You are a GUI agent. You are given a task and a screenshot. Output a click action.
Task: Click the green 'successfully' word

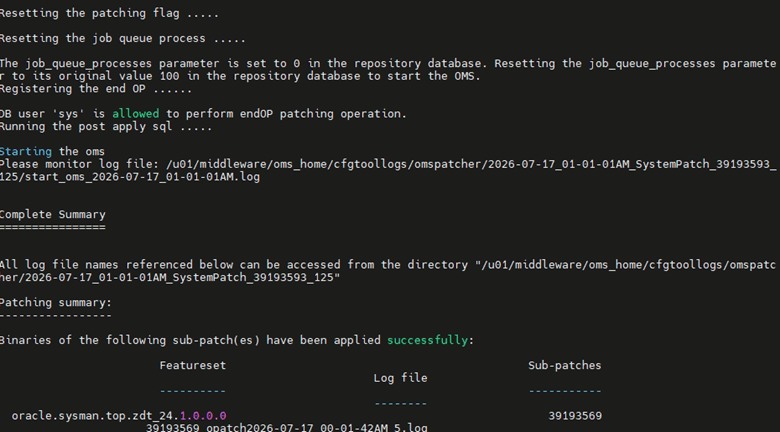pos(427,340)
